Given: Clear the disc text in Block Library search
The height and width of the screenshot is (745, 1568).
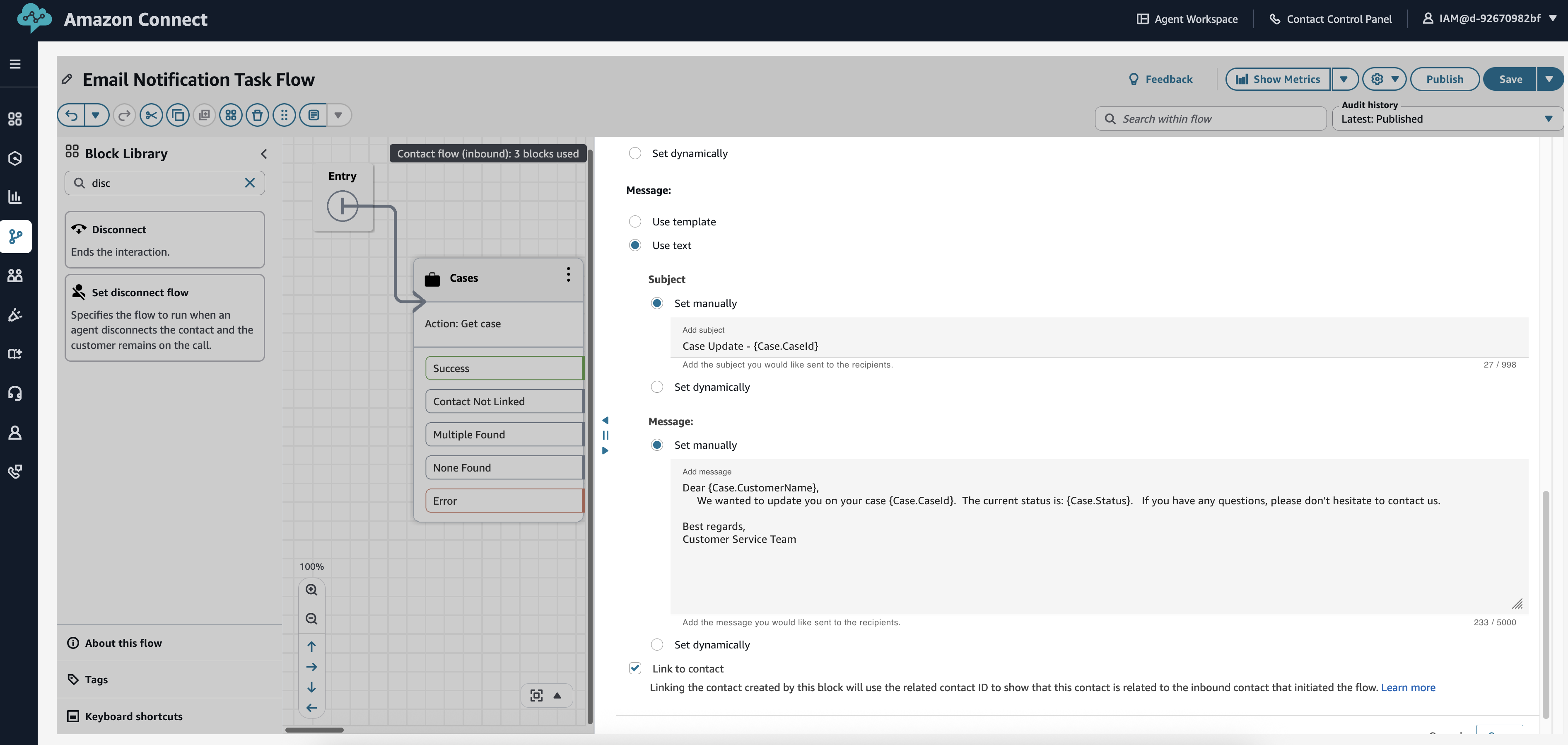Looking at the screenshot, I should 249,182.
